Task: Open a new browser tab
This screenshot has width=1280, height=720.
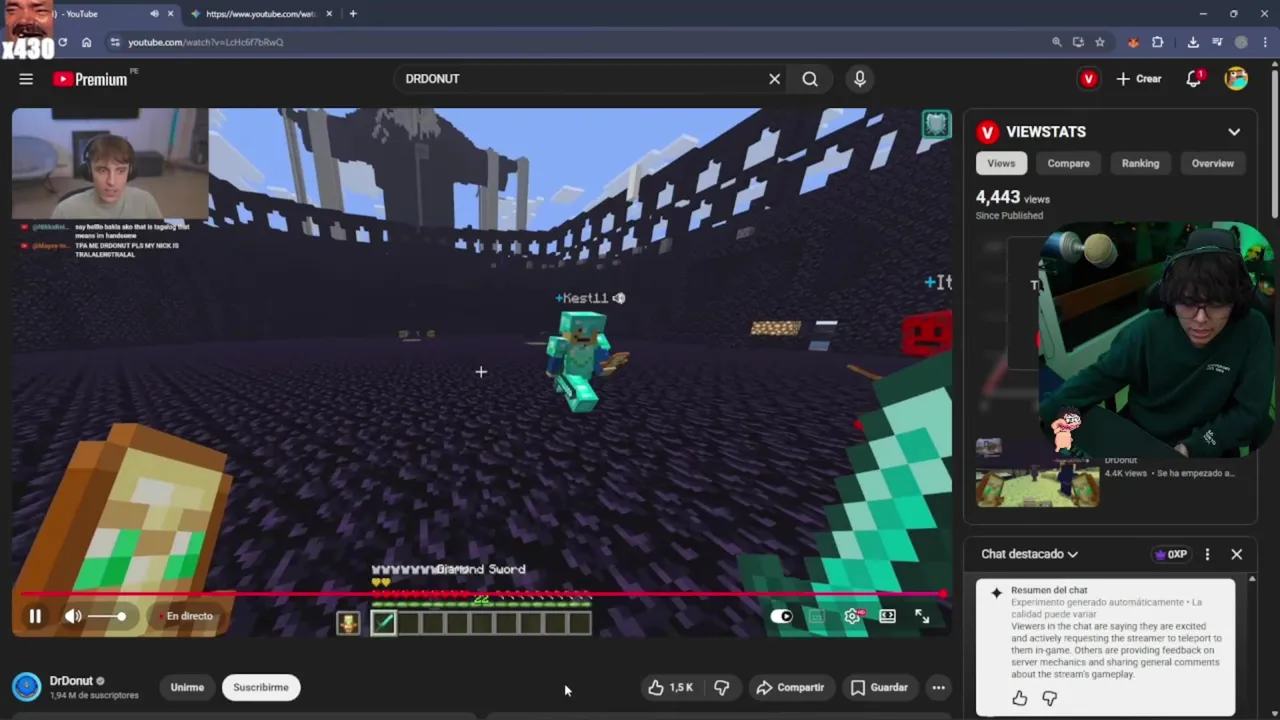Action: tap(353, 14)
